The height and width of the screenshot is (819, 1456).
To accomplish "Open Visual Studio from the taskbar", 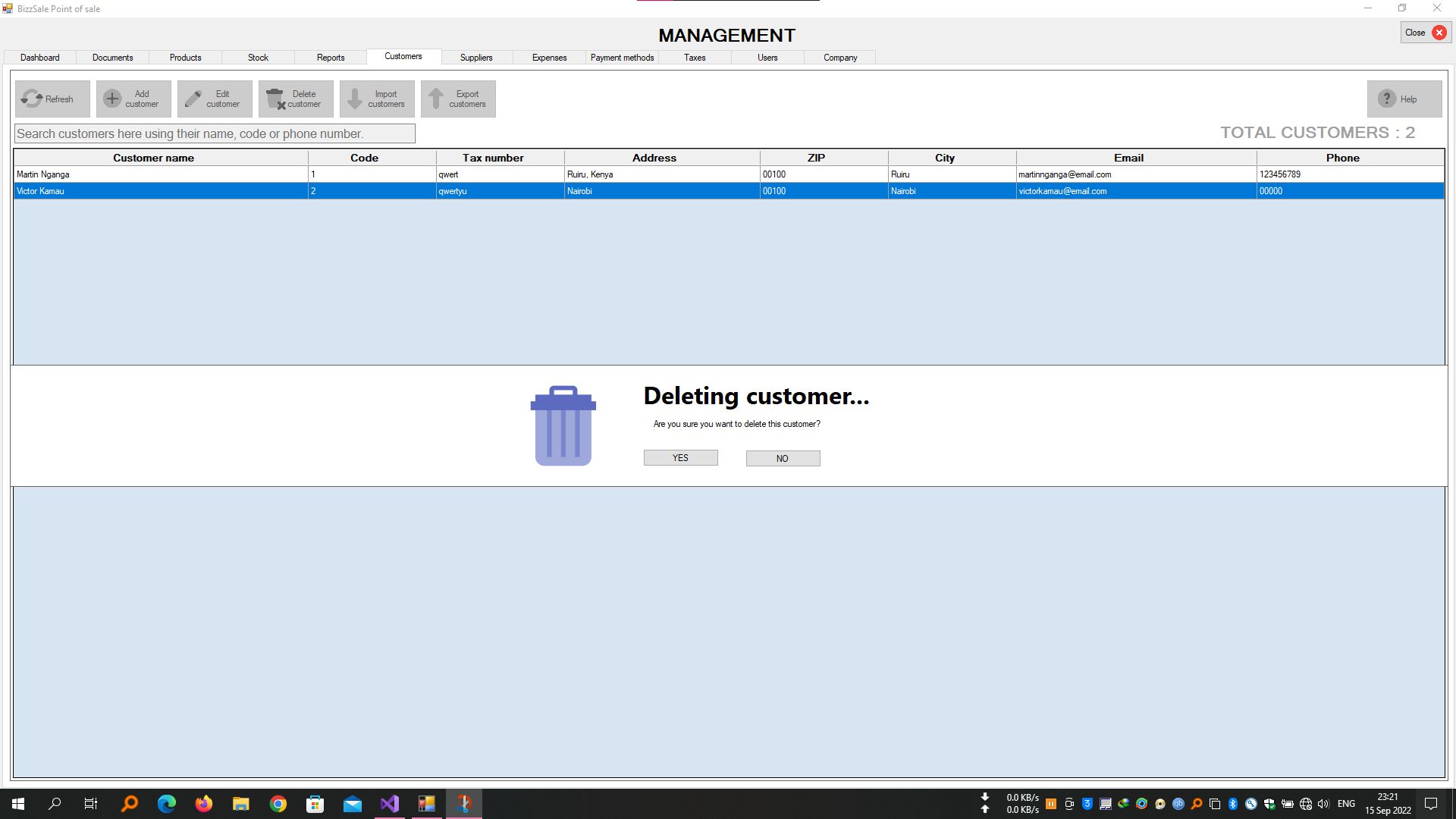I will tap(390, 804).
